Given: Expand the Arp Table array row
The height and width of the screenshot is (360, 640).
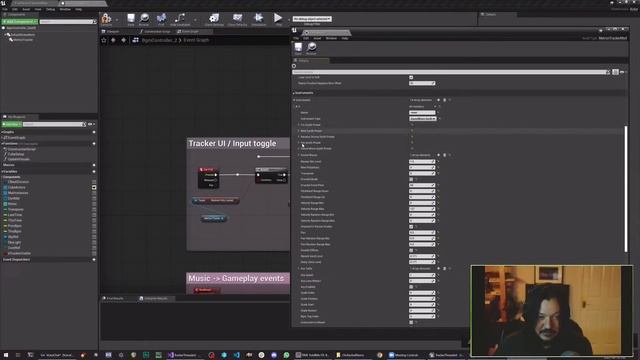Looking at the screenshot, I should 299,269.
